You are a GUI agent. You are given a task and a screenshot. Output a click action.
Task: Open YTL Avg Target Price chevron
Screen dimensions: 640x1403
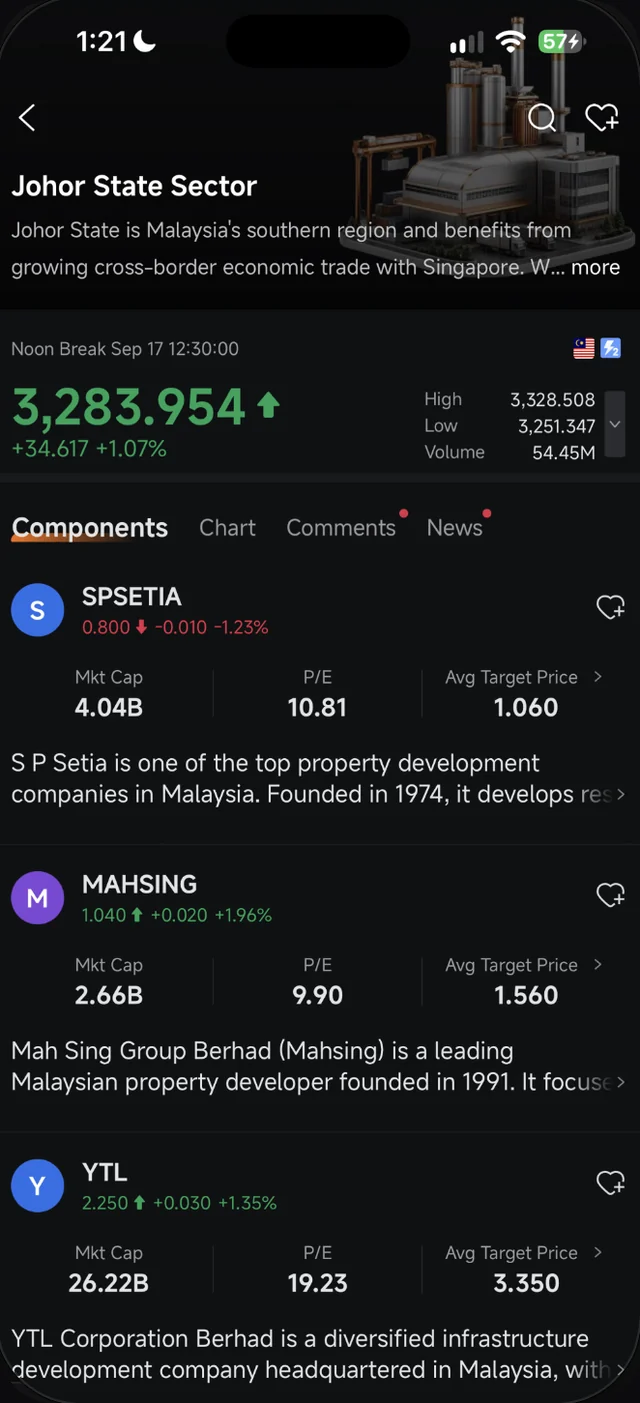coord(598,1253)
